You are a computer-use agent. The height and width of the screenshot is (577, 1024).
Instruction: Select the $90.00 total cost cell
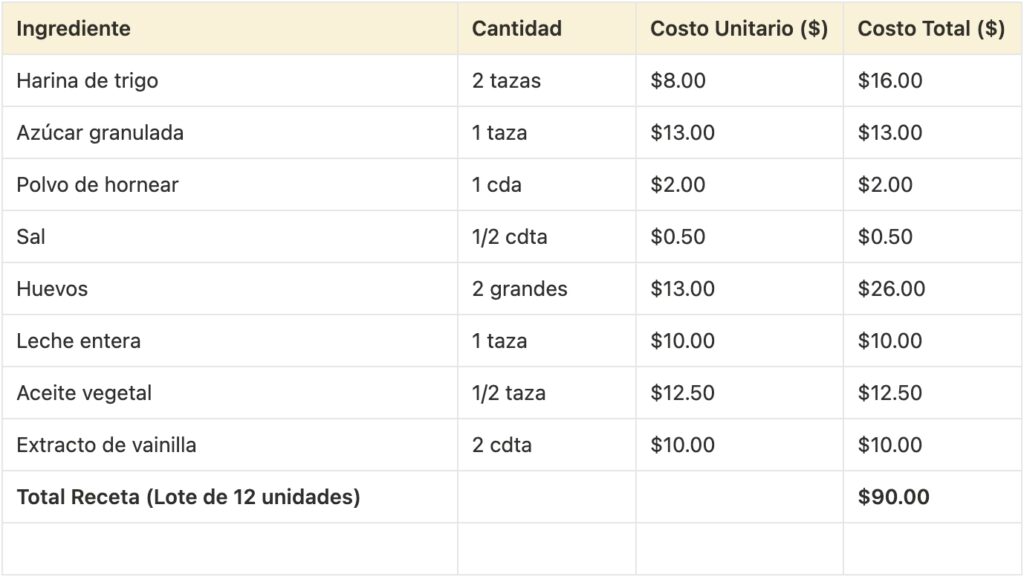(893, 497)
